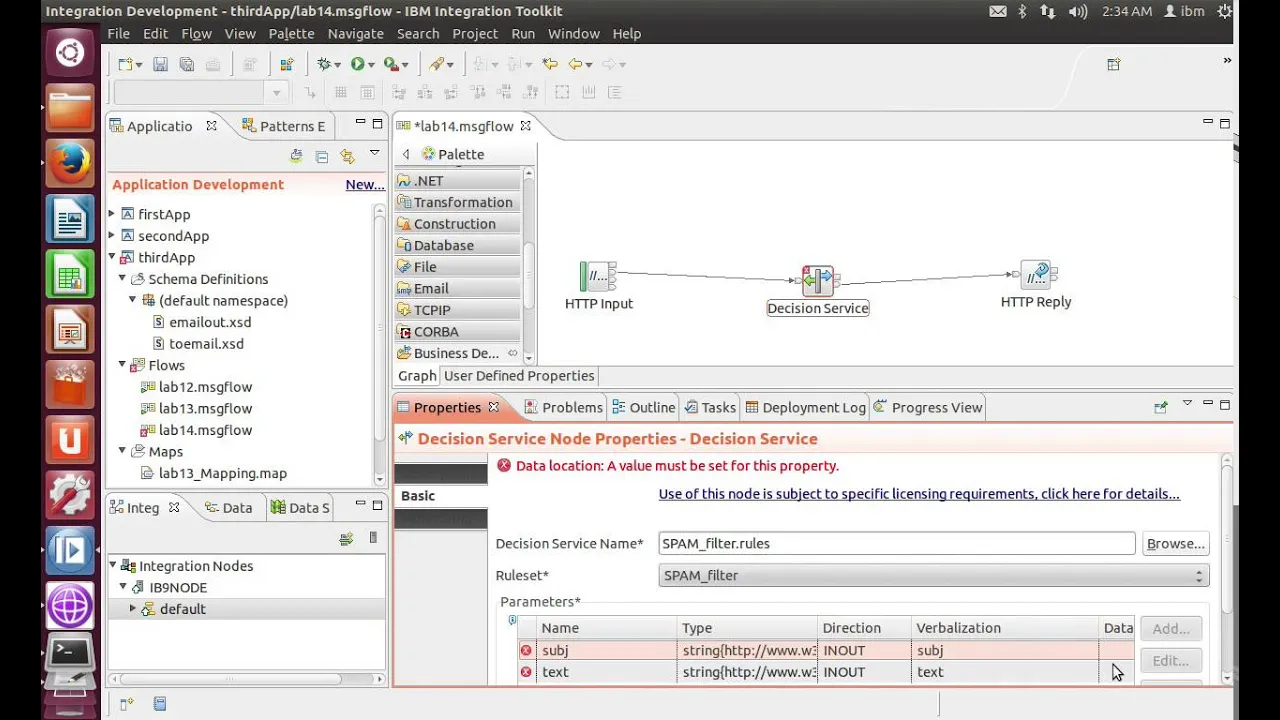Click the New... link in Application Development
This screenshot has width=1280, height=720.
pyautogui.click(x=365, y=184)
